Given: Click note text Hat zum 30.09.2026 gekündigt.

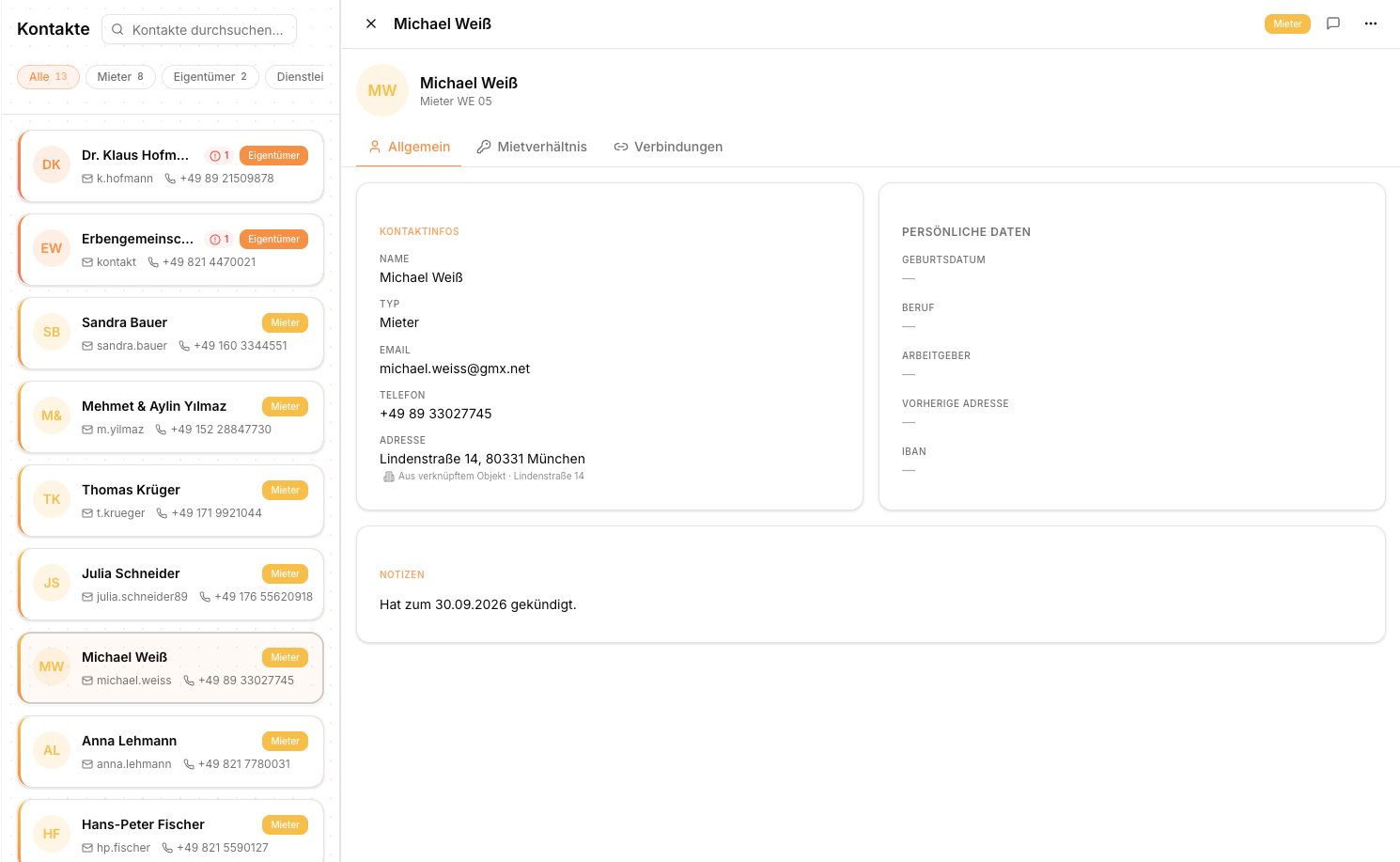Looking at the screenshot, I should (478, 604).
